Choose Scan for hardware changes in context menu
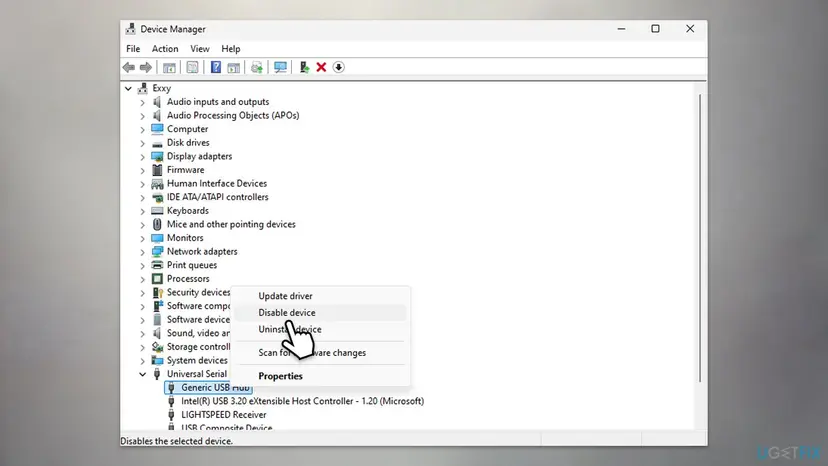Screen dimensions: 828x466 (x=320, y=352)
